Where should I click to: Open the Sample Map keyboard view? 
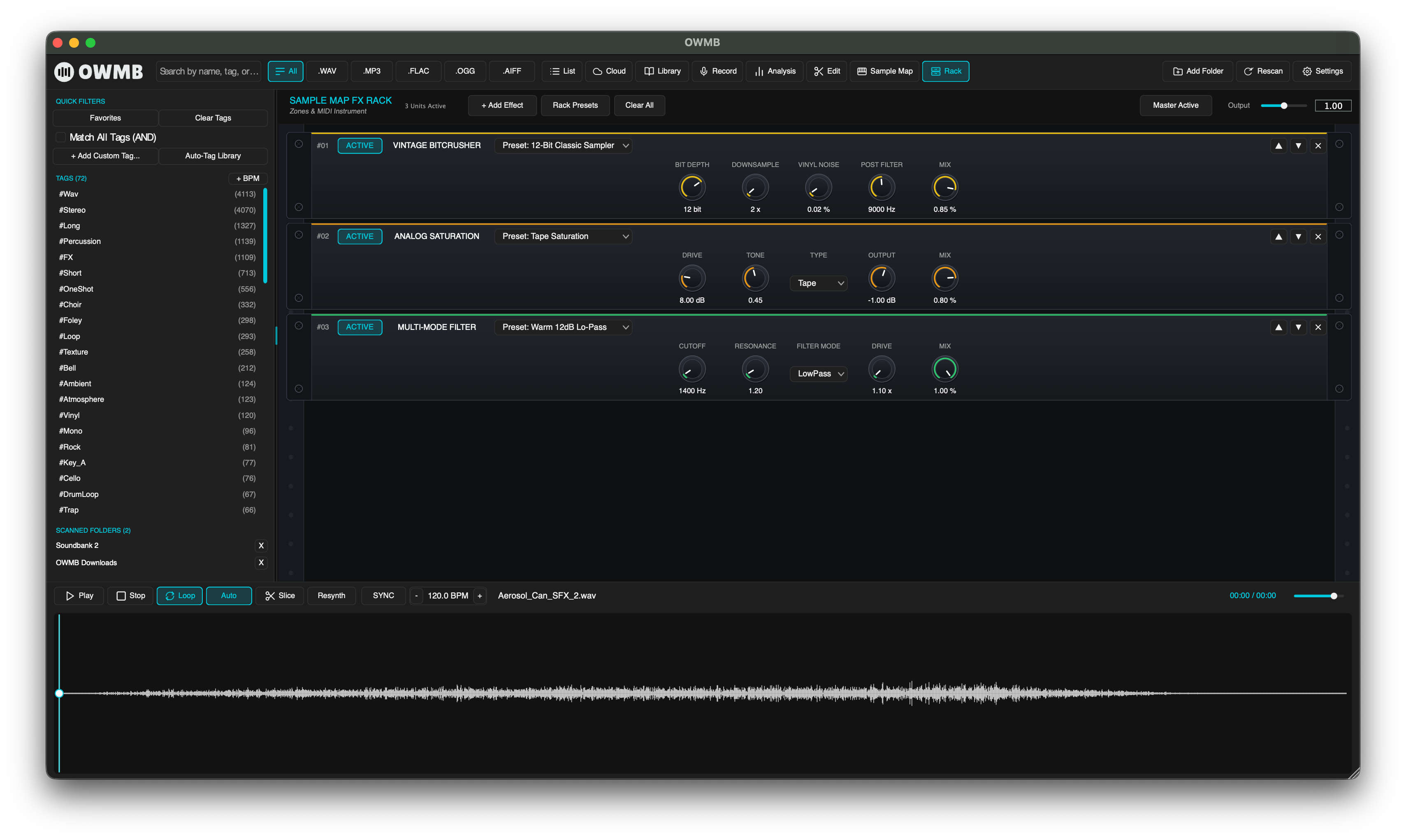click(885, 71)
